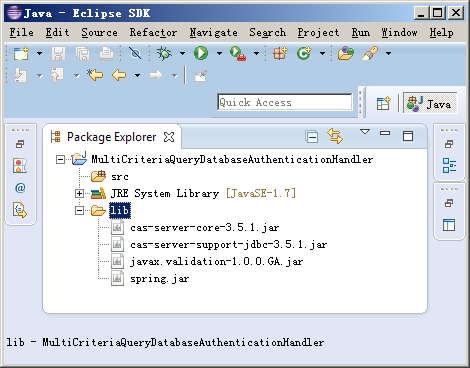Open the Edit menu
The height and width of the screenshot is (368, 470).
pyautogui.click(x=57, y=32)
